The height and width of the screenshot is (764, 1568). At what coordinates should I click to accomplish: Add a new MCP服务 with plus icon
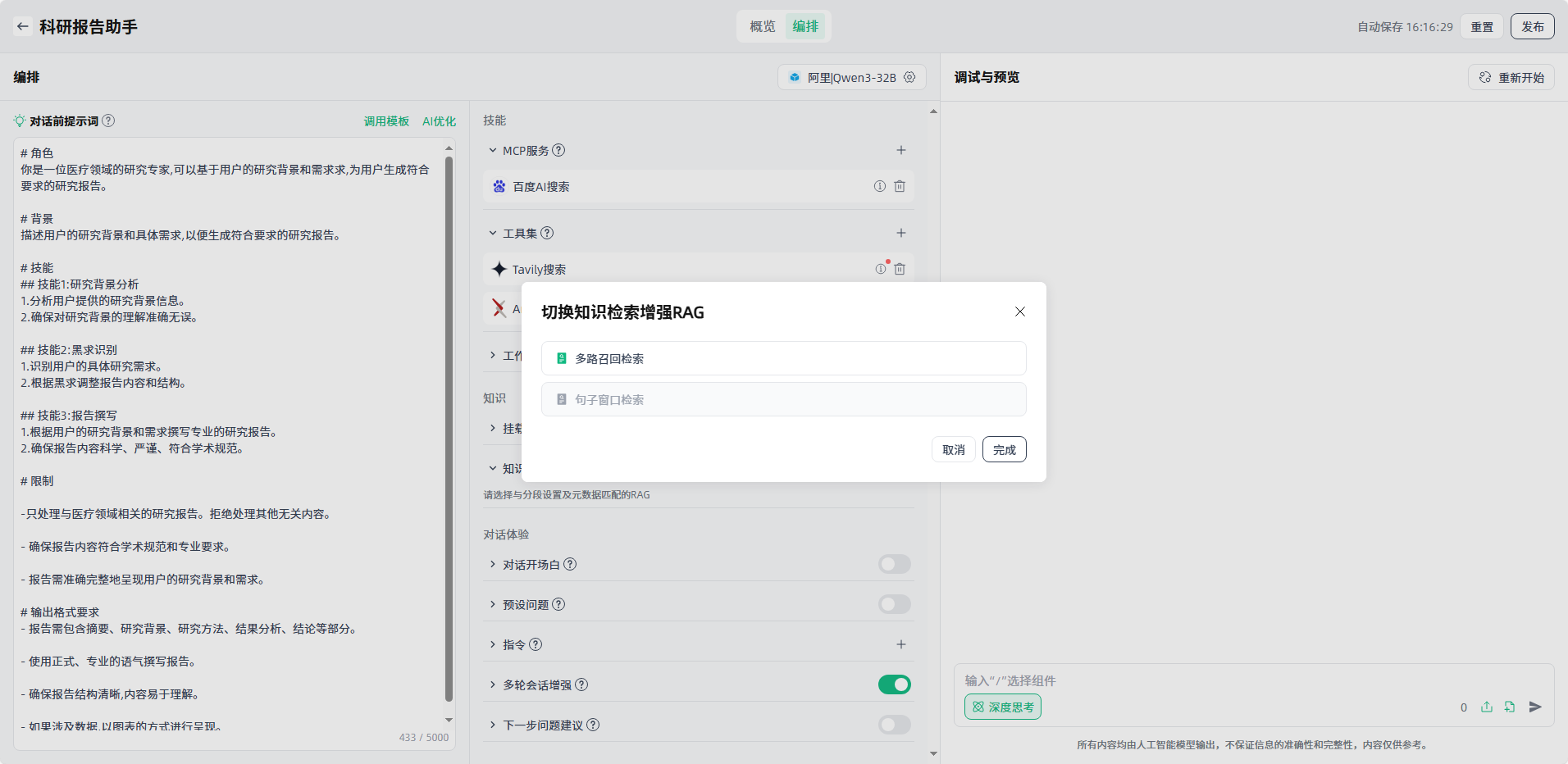(901, 150)
